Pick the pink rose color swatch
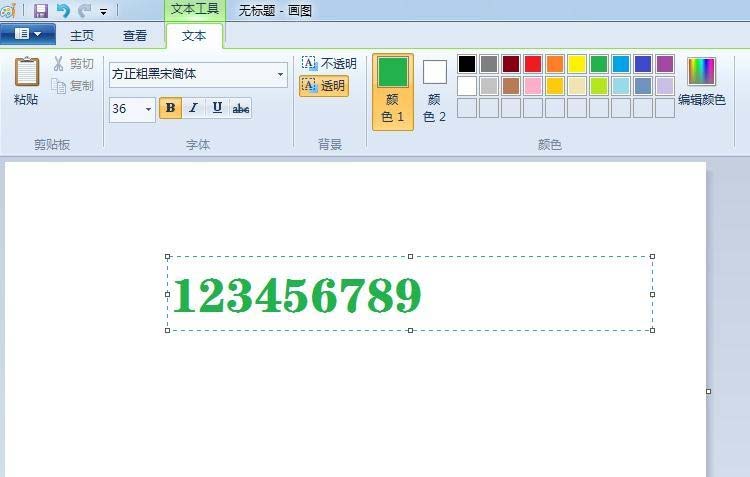 point(533,86)
